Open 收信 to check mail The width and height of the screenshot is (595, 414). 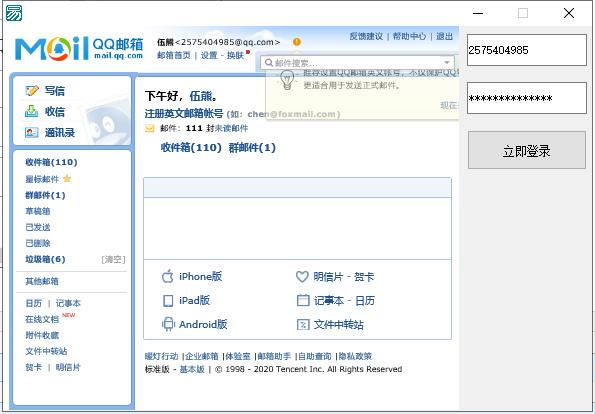[x=55, y=112]
